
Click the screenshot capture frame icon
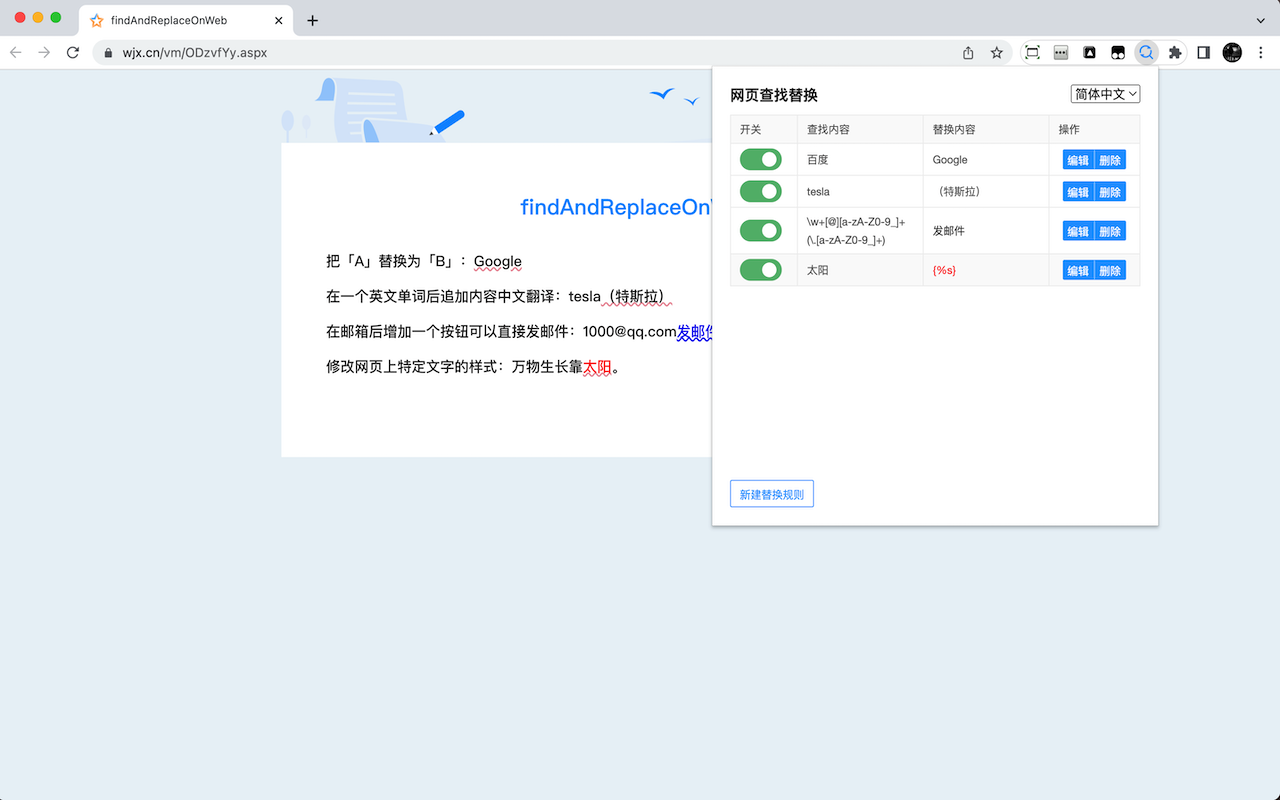pyautogui.click(x=1031, y=52)
